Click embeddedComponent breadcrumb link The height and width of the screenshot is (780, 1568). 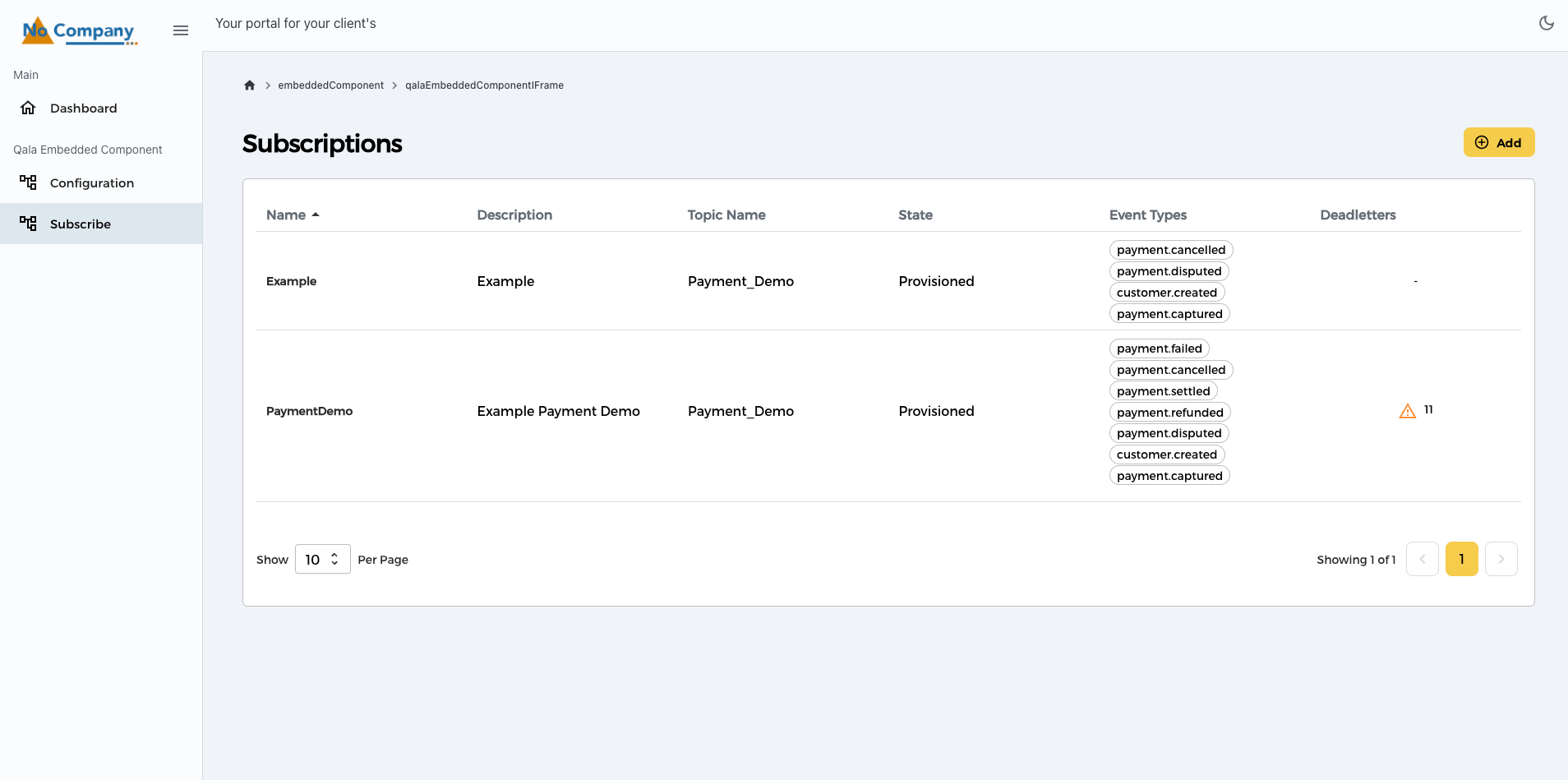[x=330, y=85]
